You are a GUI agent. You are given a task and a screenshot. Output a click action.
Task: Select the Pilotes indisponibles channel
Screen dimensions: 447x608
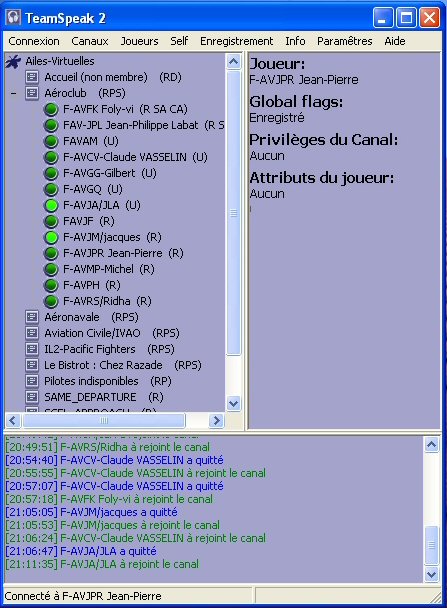[x=91, y=381]
